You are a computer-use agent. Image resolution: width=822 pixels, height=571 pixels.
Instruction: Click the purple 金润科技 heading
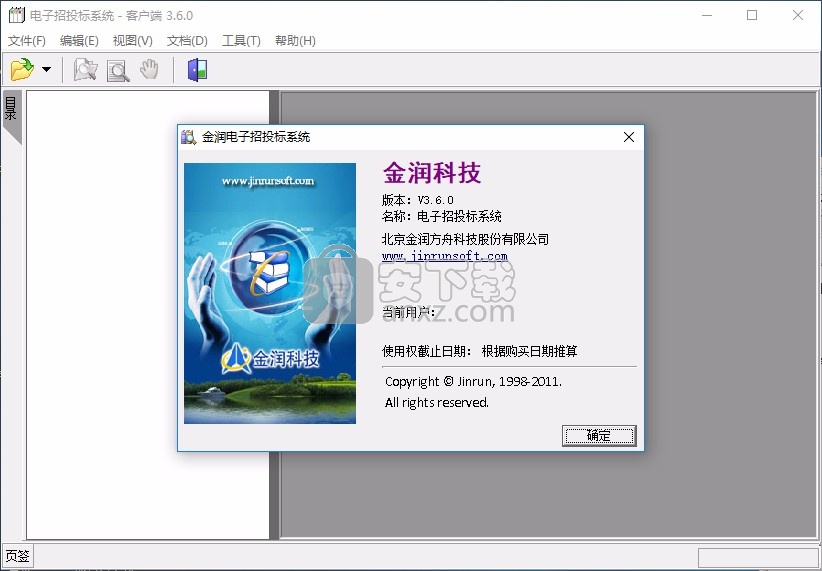432,173
